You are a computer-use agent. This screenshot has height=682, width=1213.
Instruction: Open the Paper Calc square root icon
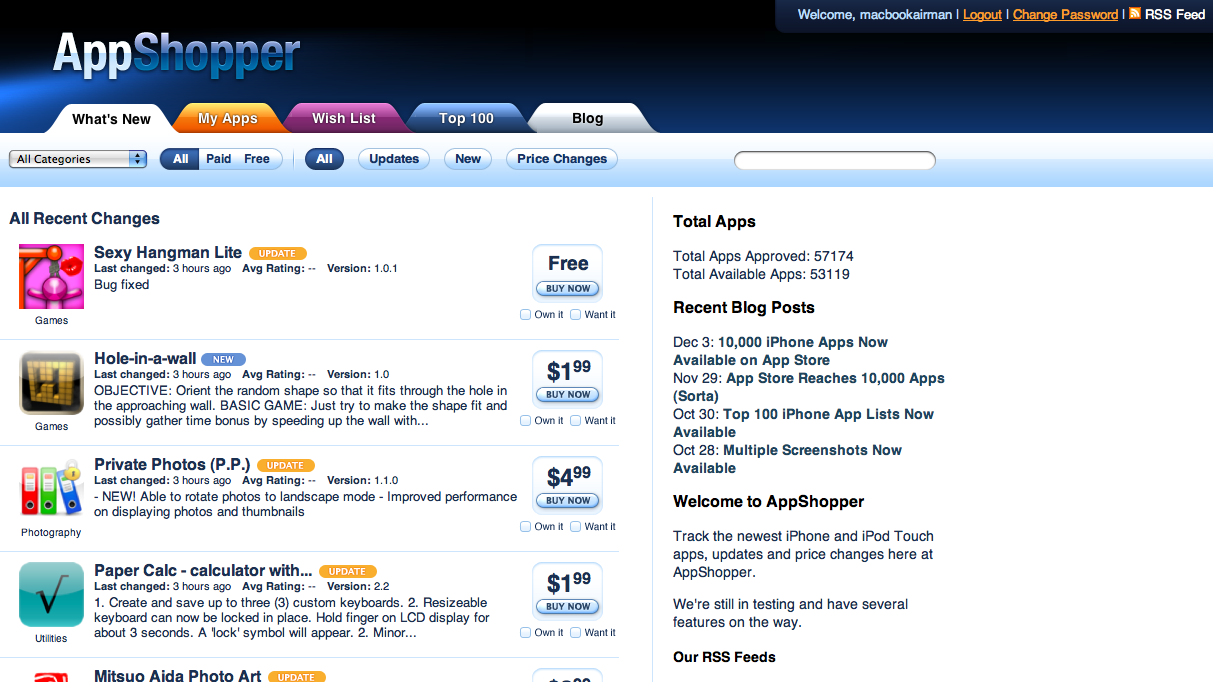pos(51,594)
